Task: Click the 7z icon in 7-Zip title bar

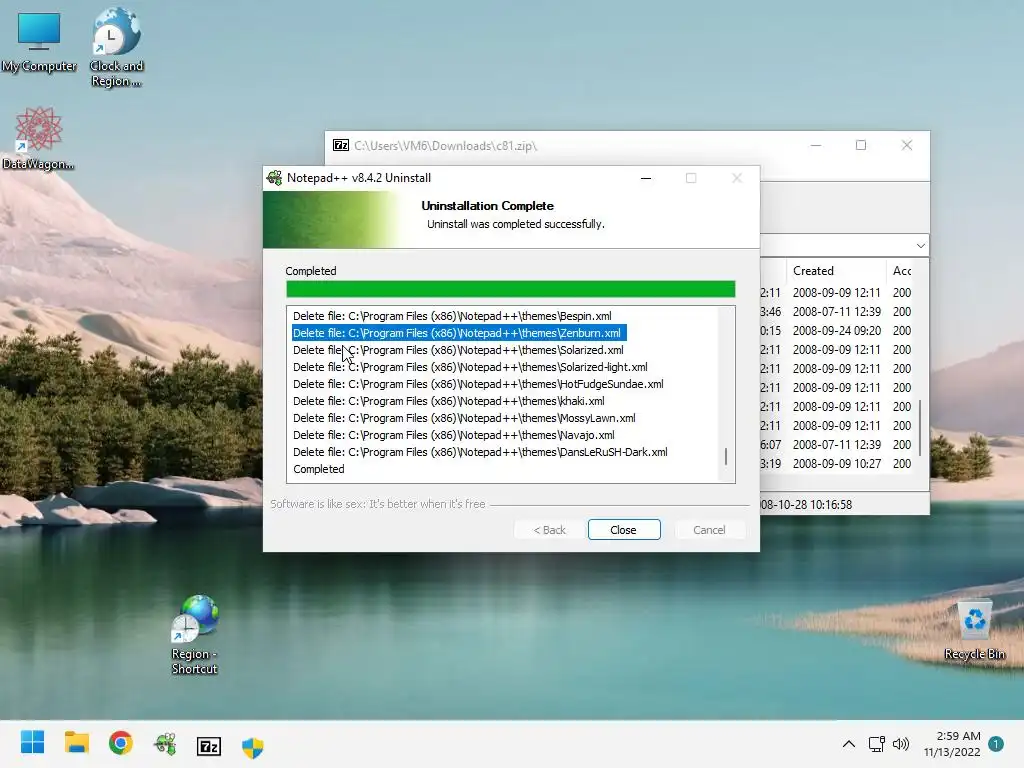Action: coord(341,145)
